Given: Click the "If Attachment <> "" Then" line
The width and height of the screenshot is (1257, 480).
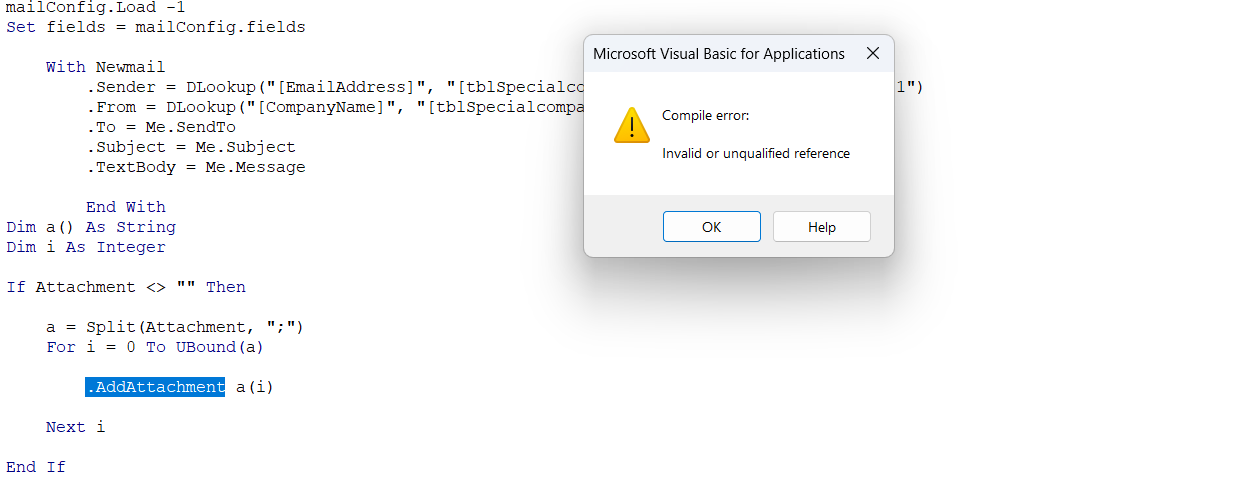Looking at the screenshot, I should (x=126, y=287).
